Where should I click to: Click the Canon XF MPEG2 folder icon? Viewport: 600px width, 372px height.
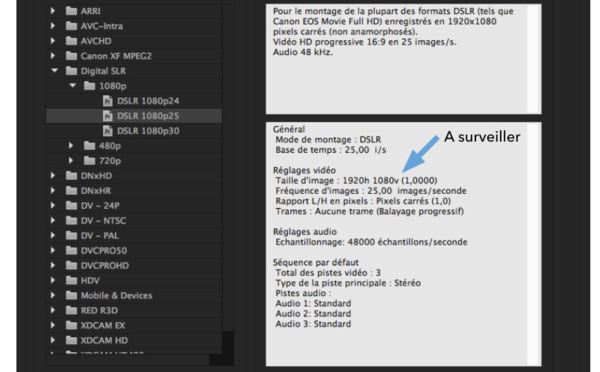[71, 56]
